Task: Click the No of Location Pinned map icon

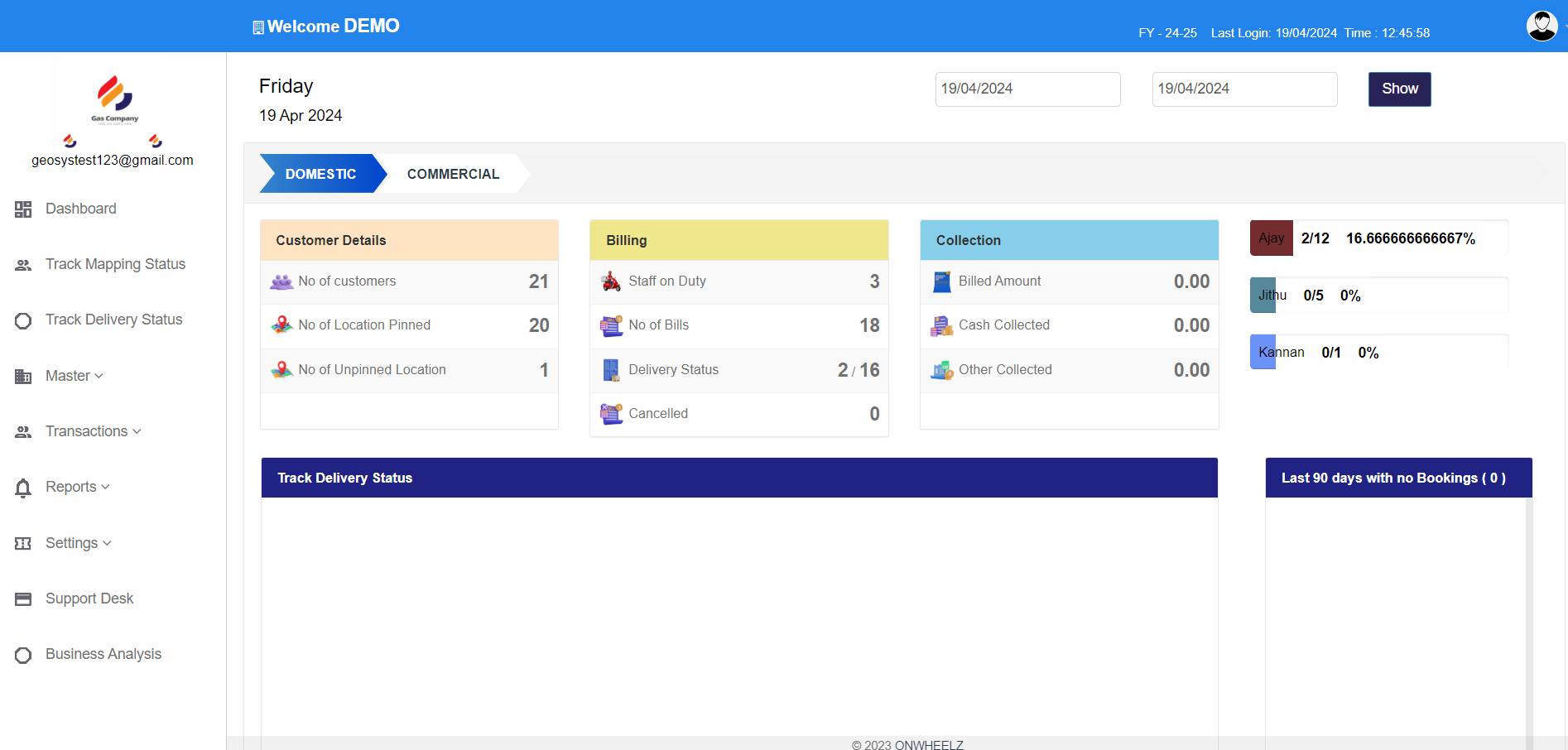Action: (281, 325)
